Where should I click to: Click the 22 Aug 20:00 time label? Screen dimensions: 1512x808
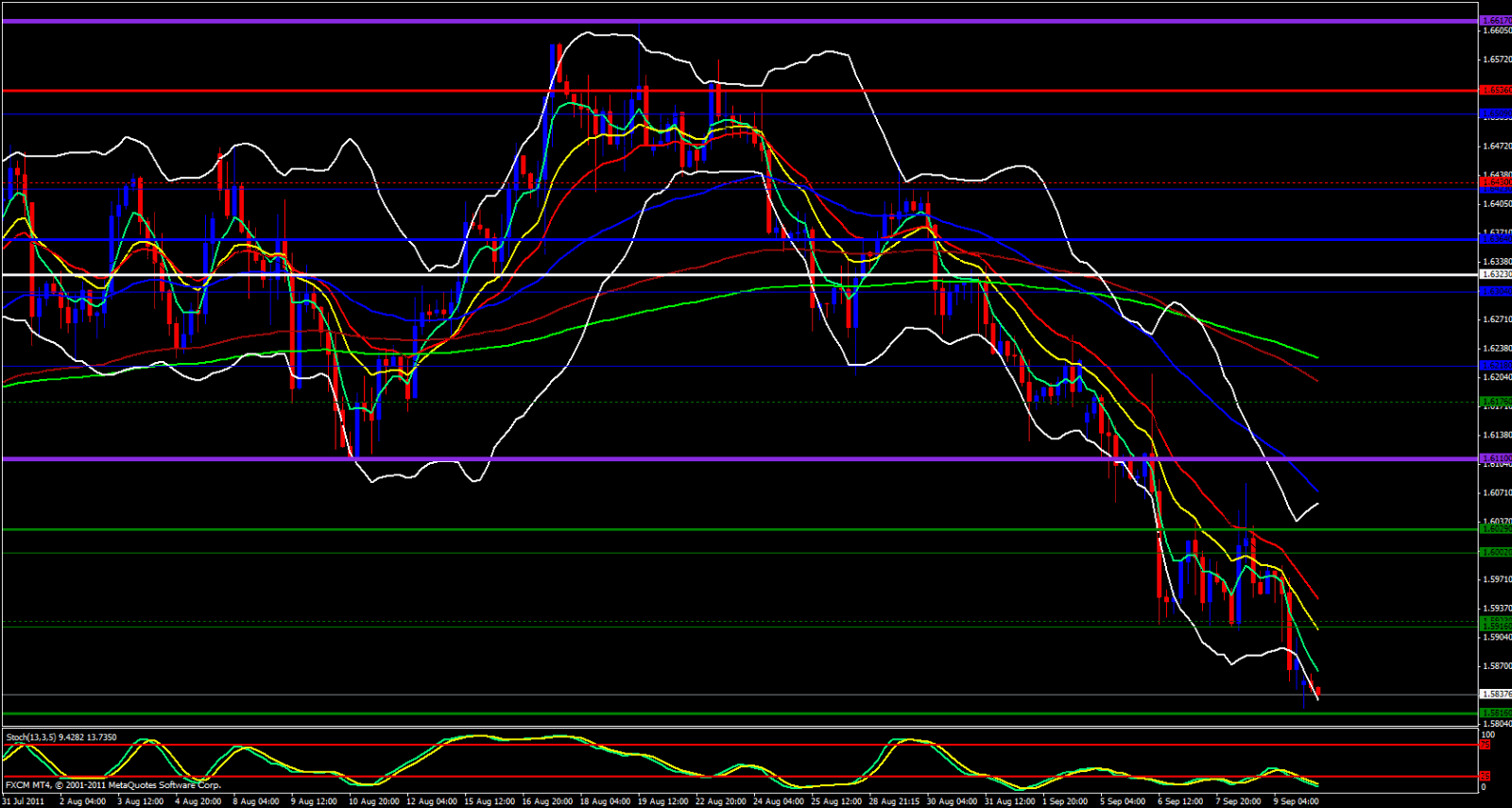[721, 801]
